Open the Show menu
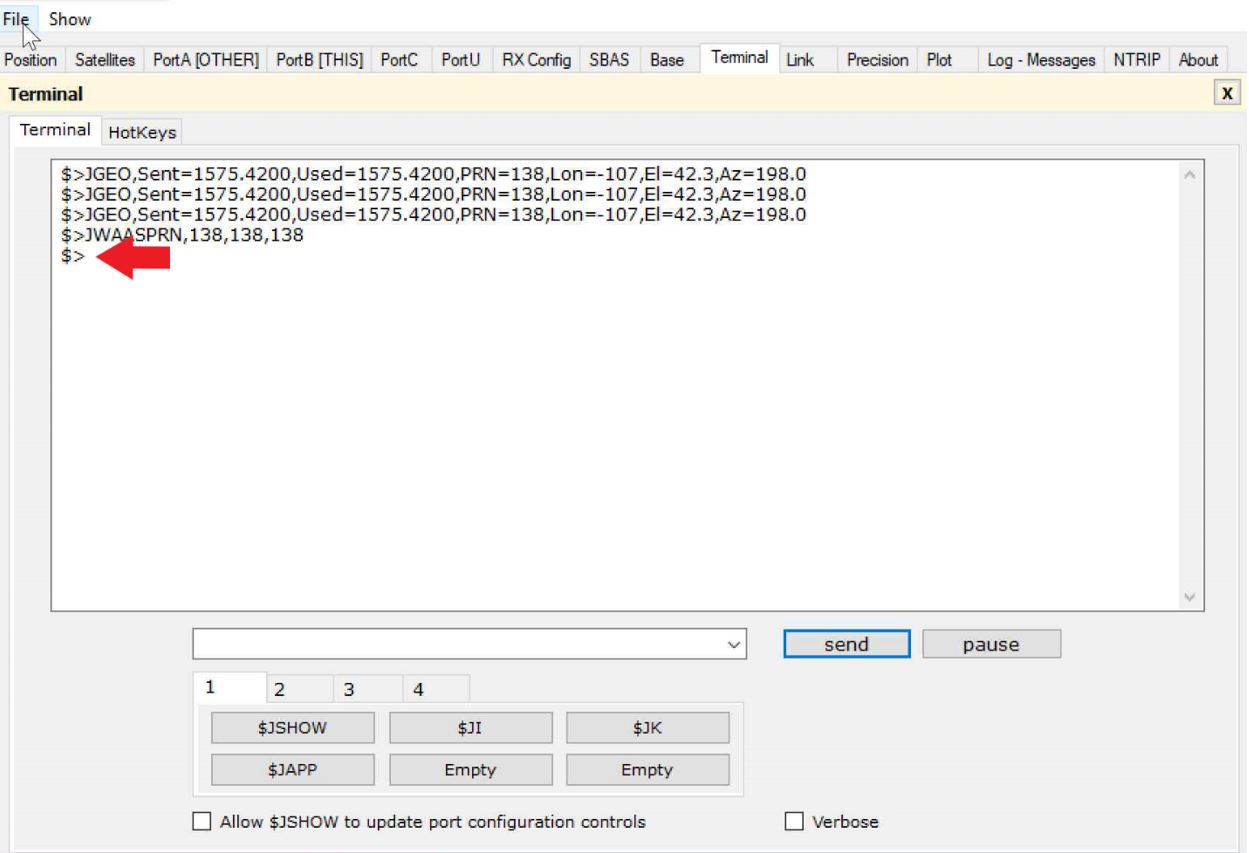Image resolution: width=1249 pixels, height=853 pixels. (x=70, y=19)
